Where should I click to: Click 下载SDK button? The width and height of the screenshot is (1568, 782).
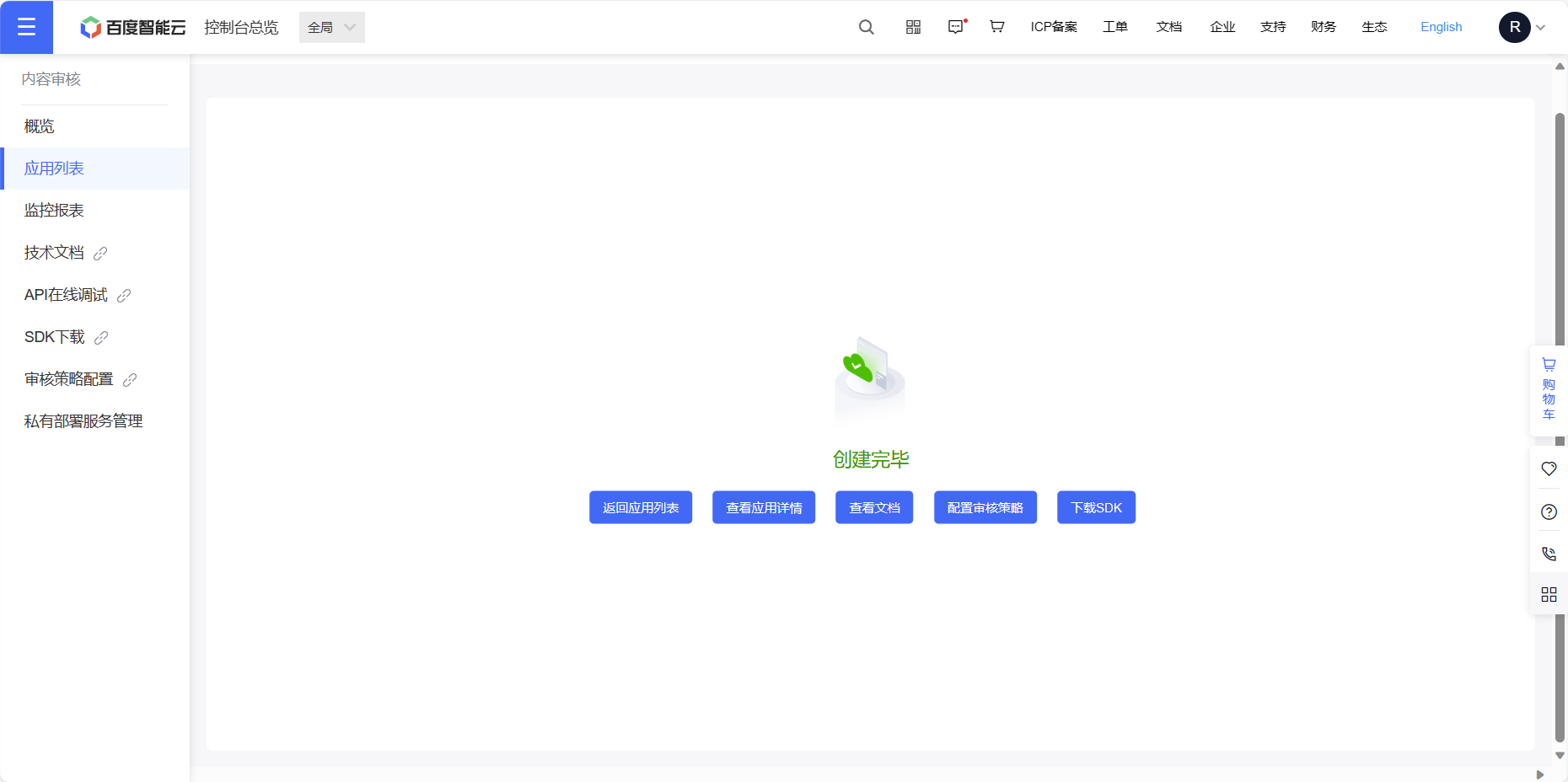coord(1096,507)
